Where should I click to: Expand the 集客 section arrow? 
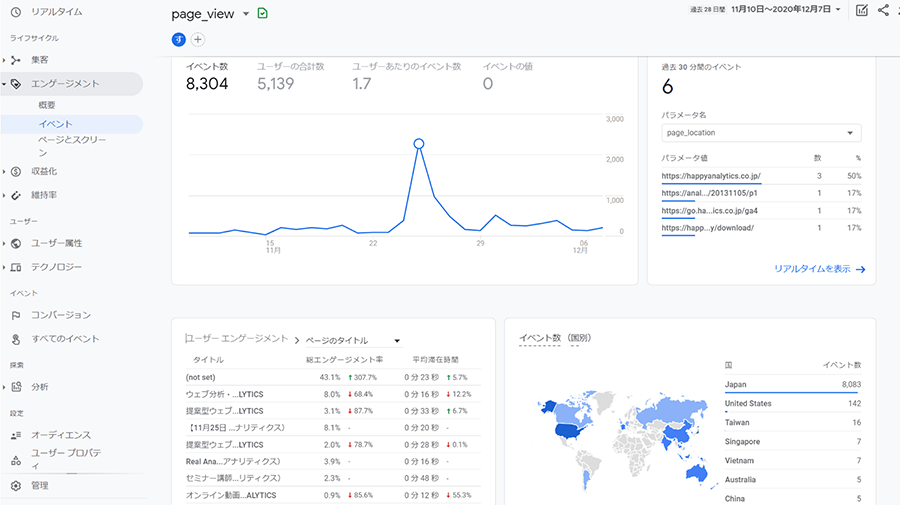4,60
